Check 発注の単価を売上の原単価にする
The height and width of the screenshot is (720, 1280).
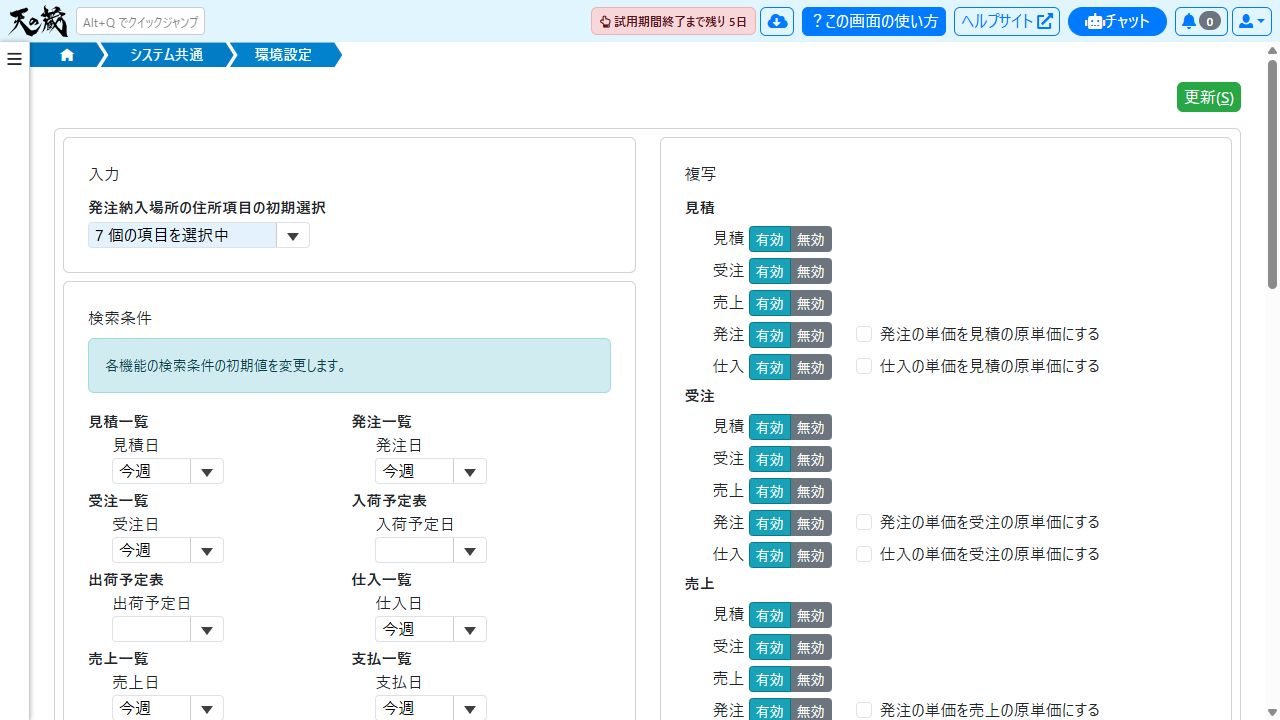tap(865, 710)
